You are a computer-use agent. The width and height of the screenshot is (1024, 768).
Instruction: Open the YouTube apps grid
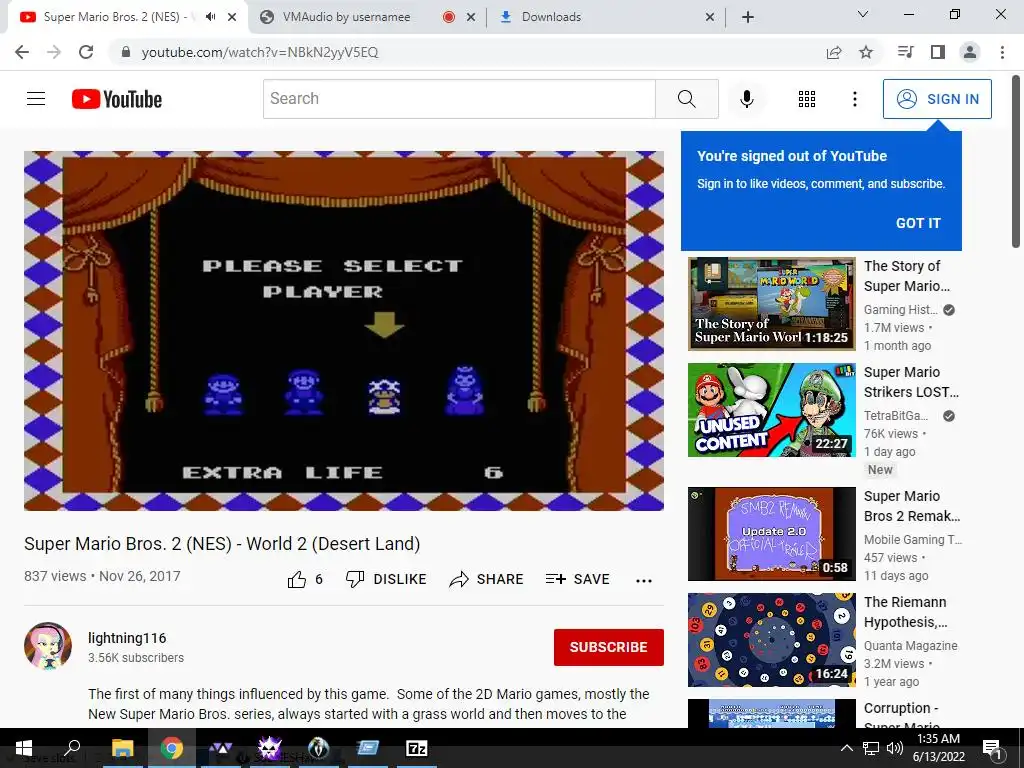(807, 99)
